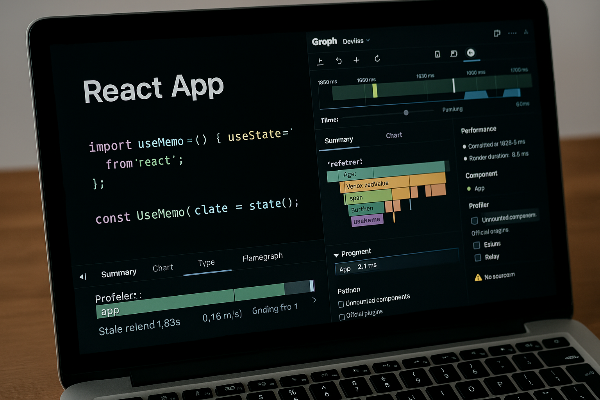This screenshot has height=400, width=600.
Task: Click the from 'react' code line
Action: pos(145,163)
